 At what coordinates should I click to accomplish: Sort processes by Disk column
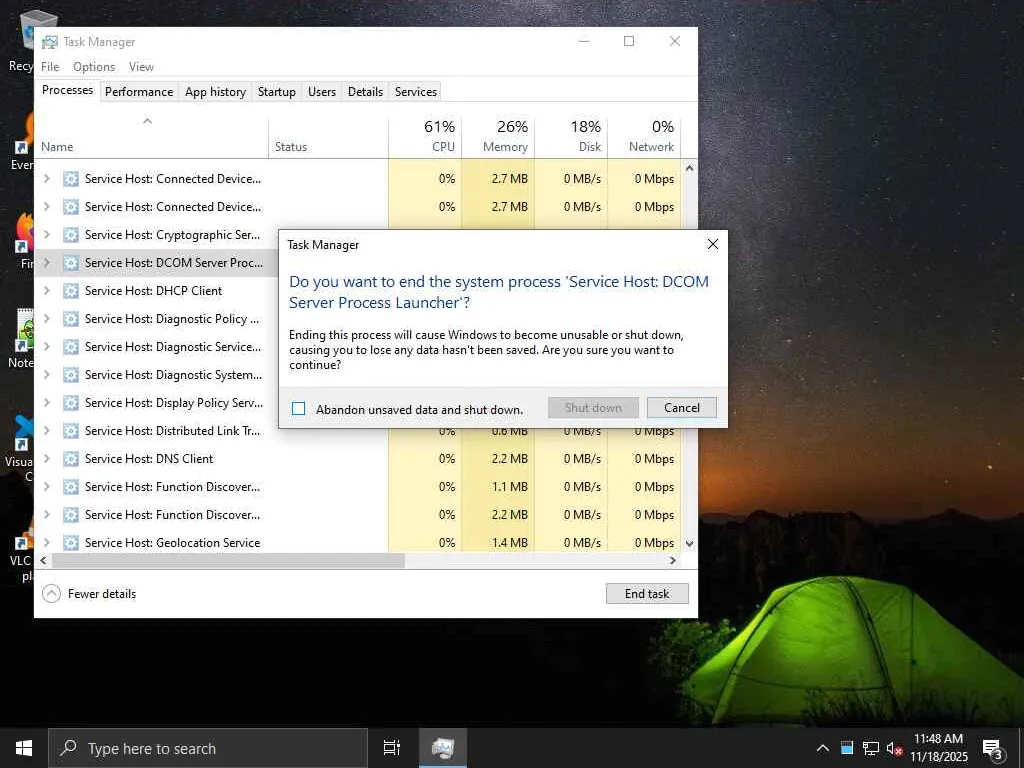[571, 138]
